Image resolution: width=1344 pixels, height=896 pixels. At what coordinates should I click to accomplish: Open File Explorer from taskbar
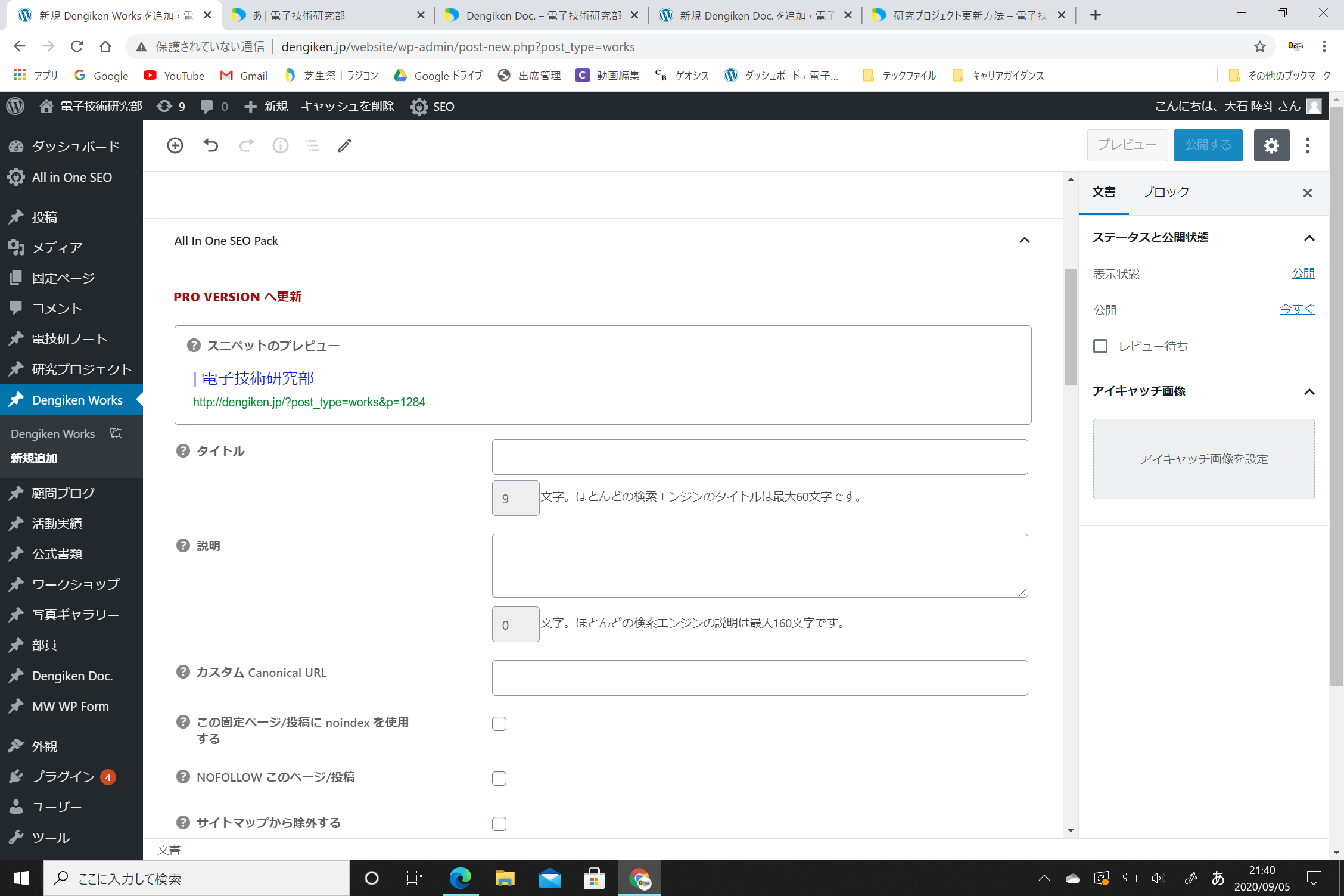click(x=505, y=878)
